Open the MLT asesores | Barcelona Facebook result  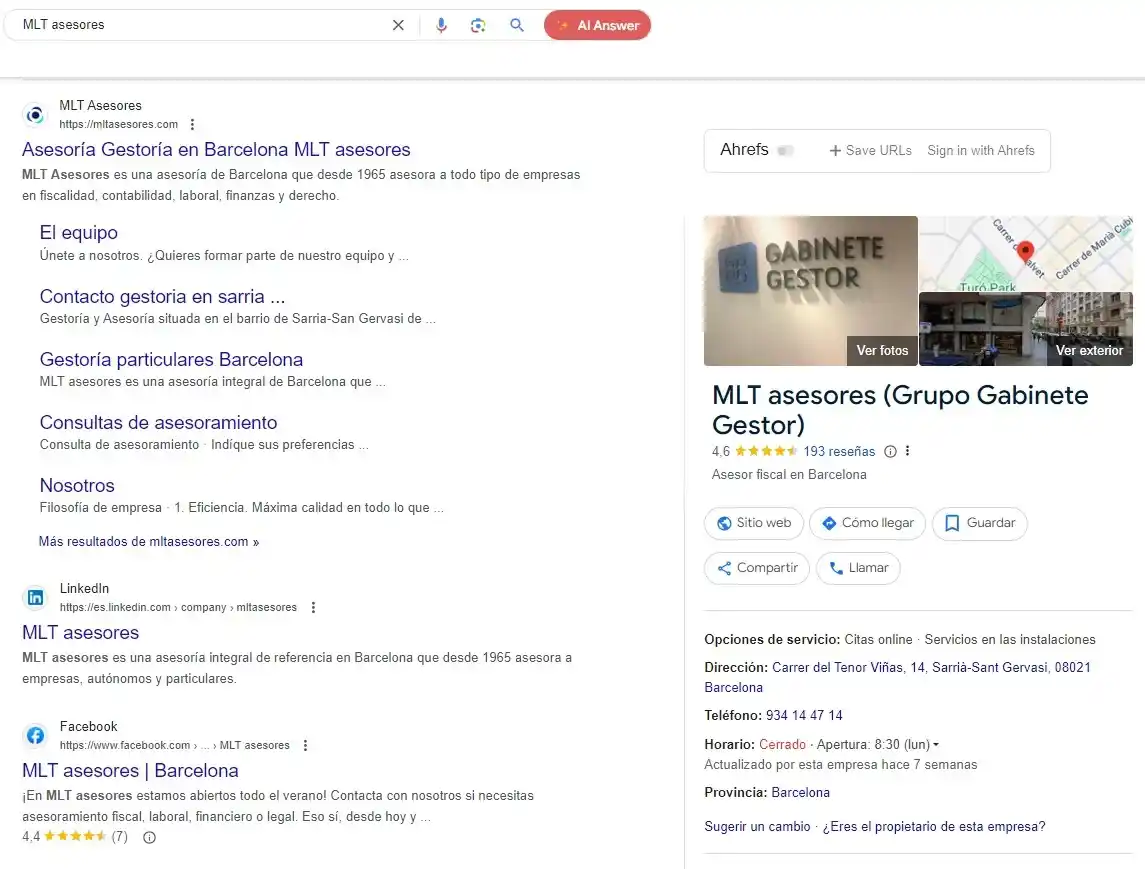130,770
